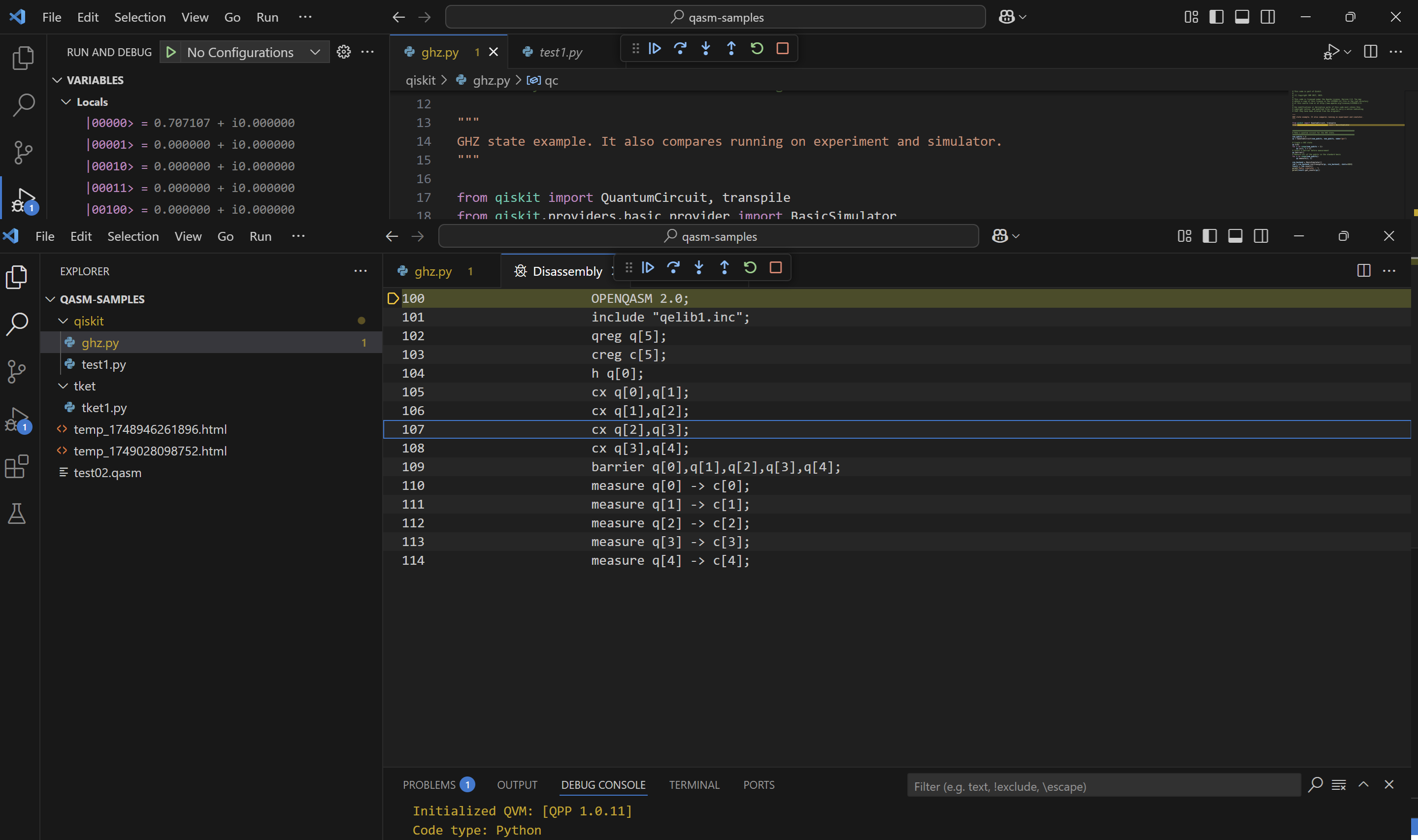Screen dimensions: 1418x840
Task: Click debug console filter field
Action: click(1103, 786)
